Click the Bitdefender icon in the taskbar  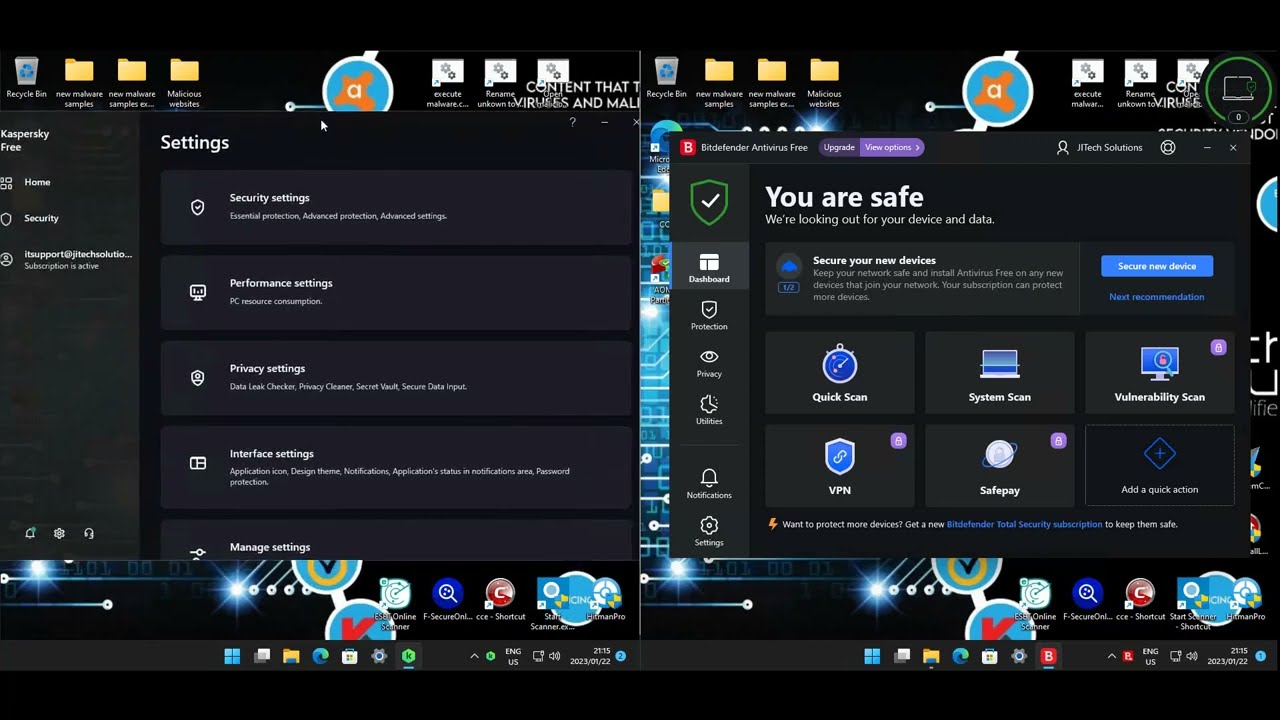coord(1048,656)
